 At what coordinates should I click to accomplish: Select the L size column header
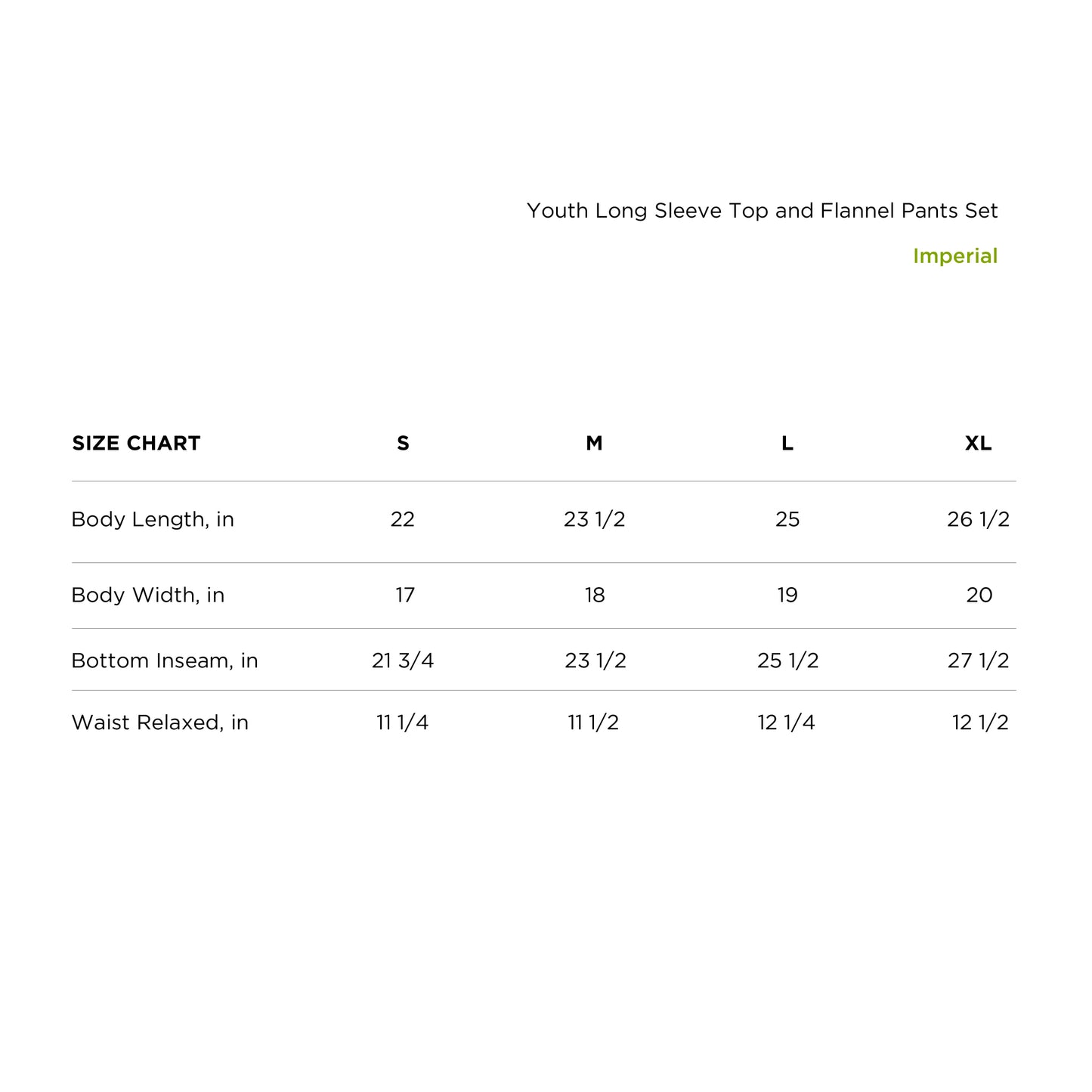787,444
